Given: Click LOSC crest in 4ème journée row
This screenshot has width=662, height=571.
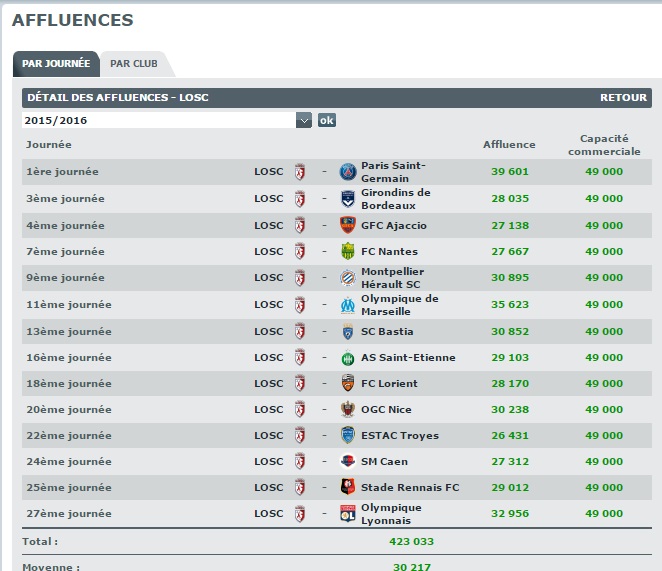Looking at the screenshot, I should (300, 225).
